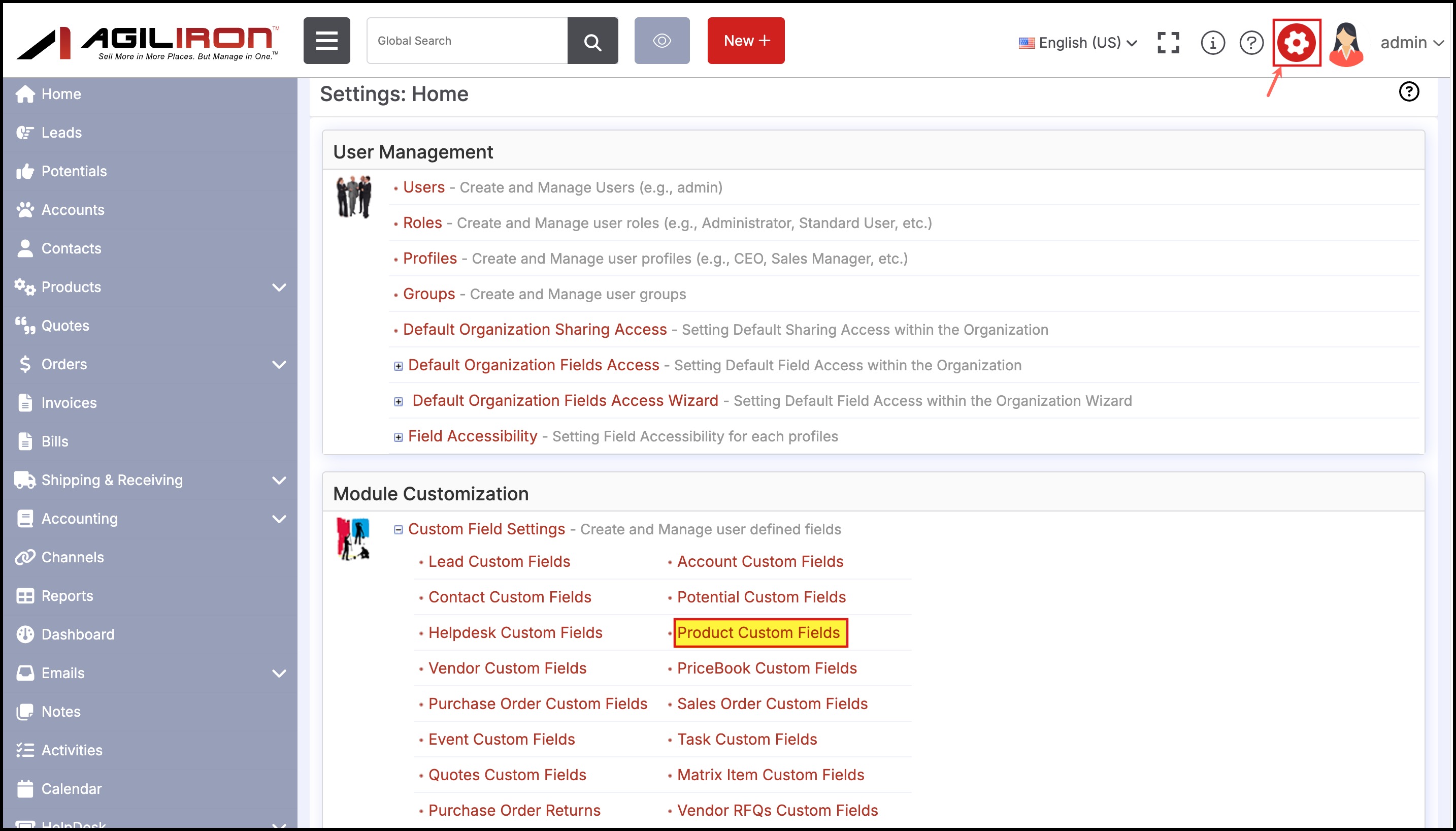Open the settings gear icon

point(1296,43)
